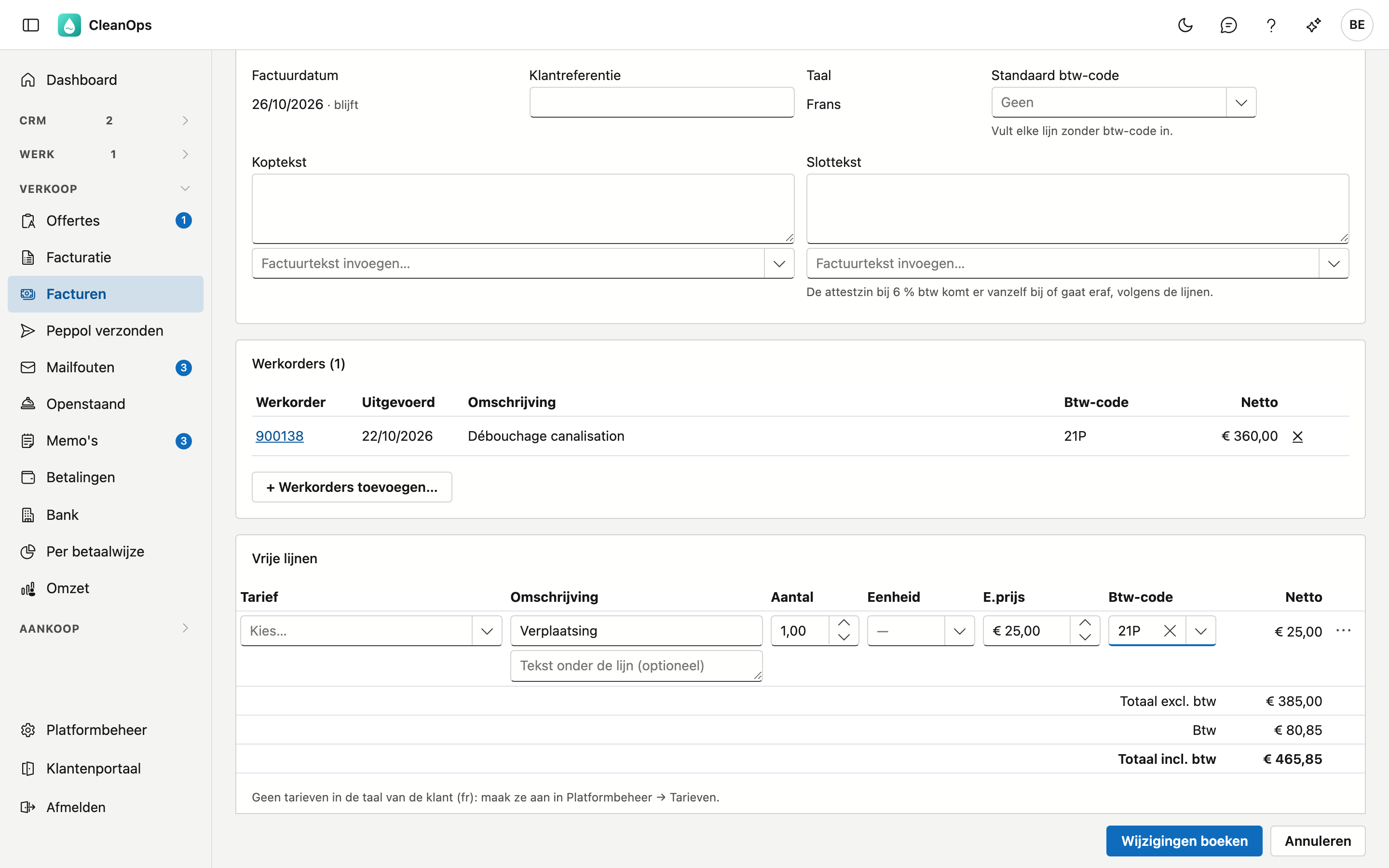Open the BE user avatar menu
Image resolution: width=1389 pixels, height=868 pixels.
(1357, 25)
